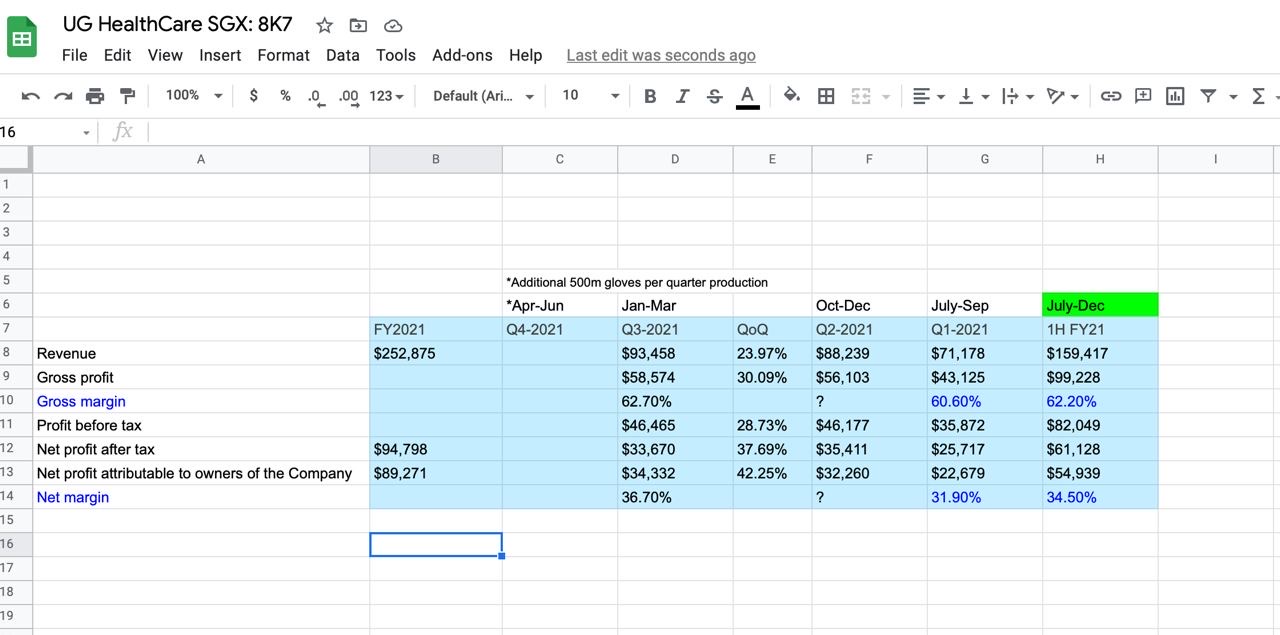Select the paint format roller
1280x635 pixels.
[x=127, y=96]
